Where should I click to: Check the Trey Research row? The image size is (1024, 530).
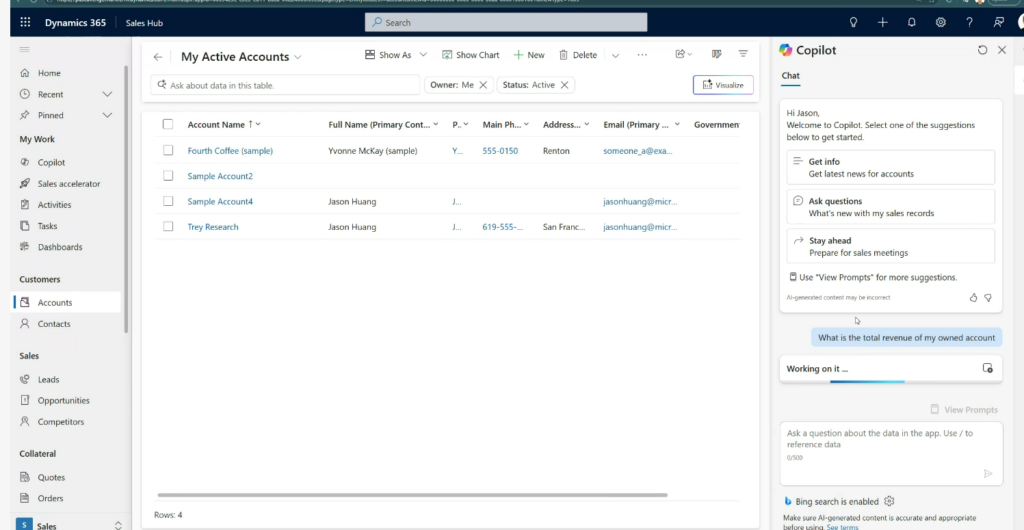point(168,226)
